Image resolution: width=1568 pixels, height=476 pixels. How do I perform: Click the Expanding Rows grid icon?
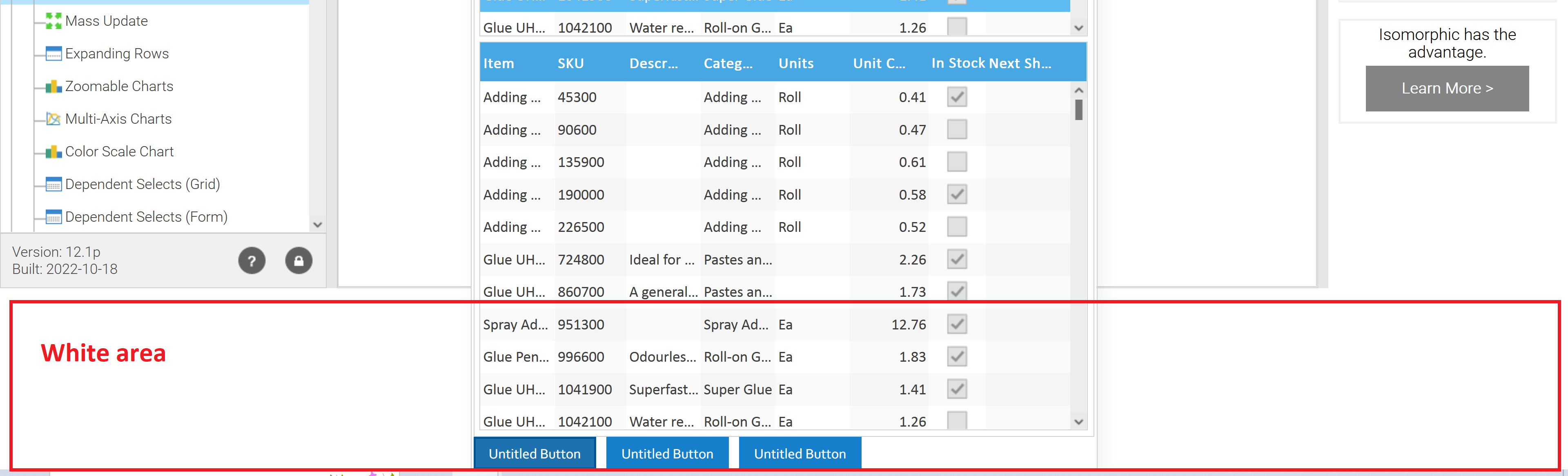coord(53,53)
